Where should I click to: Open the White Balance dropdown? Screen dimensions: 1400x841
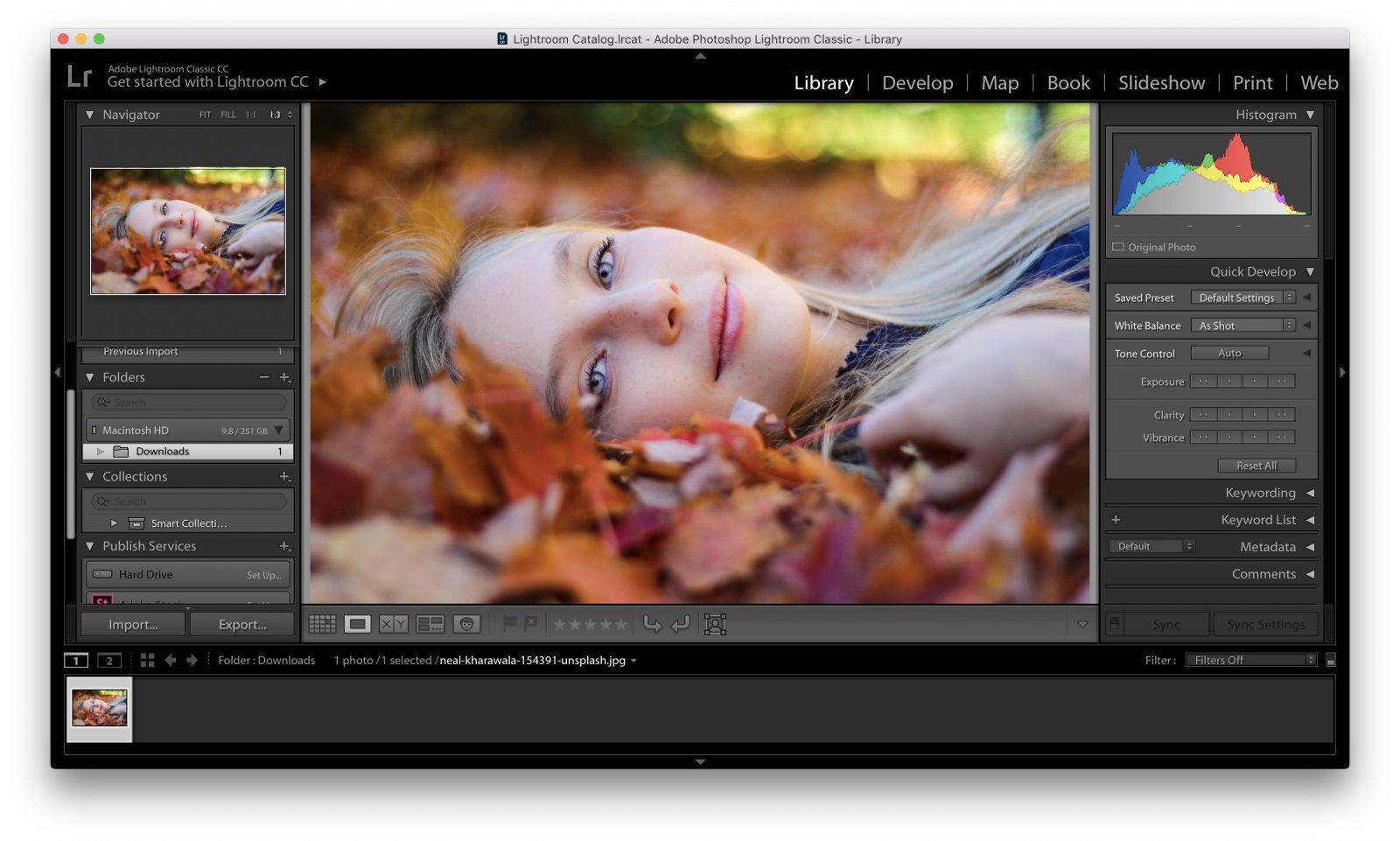pyautogui.click(x=1242, y=326)
